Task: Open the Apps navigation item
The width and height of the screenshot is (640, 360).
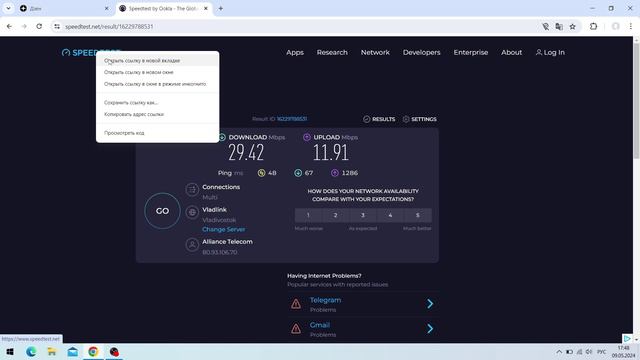Action: point(295,52)
